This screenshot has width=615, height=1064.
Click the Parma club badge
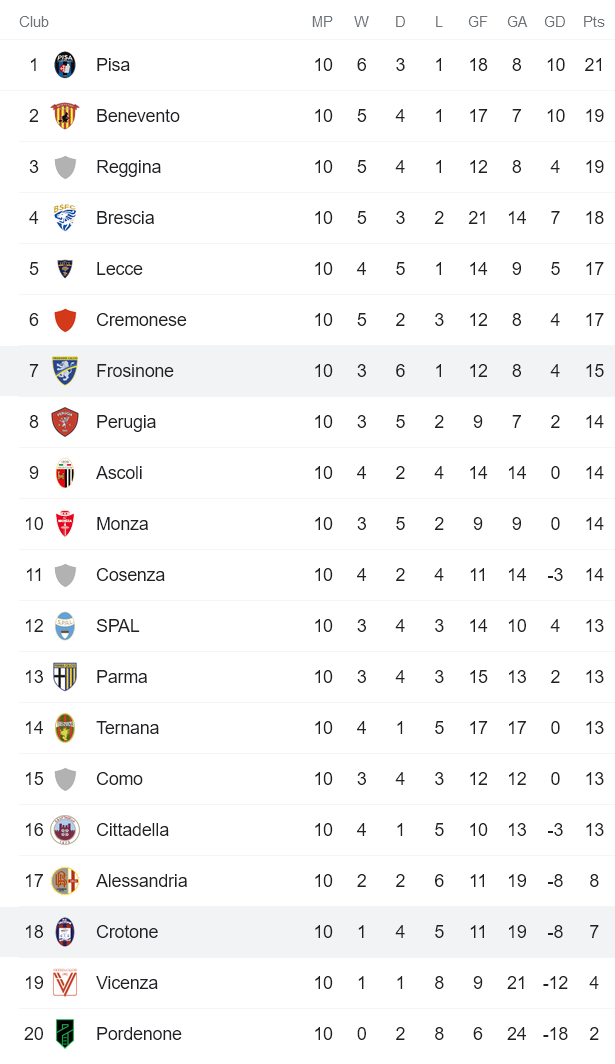coord(65,677)
